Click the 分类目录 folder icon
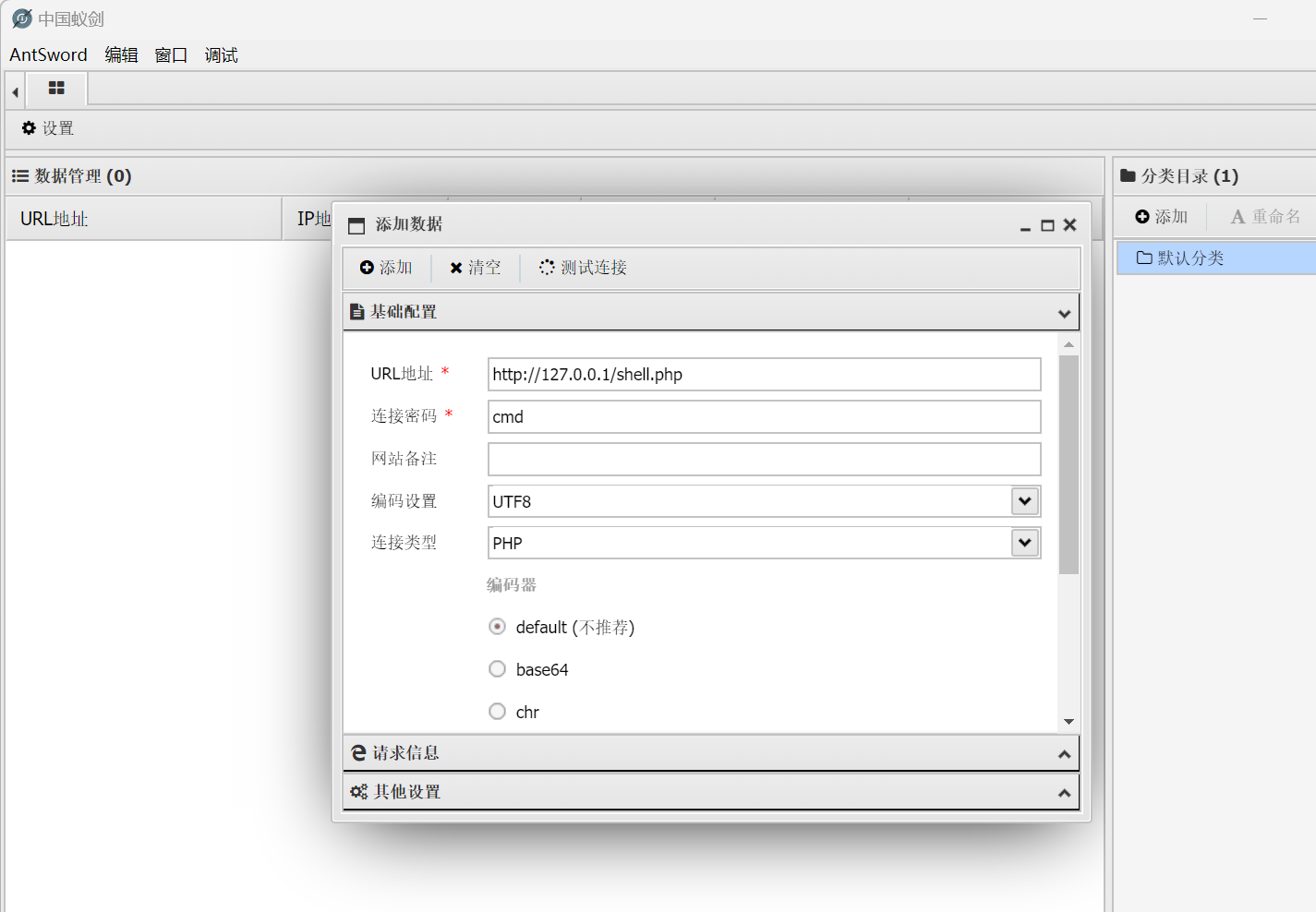Screen dimensions: 1316x912 (1128, 175)
